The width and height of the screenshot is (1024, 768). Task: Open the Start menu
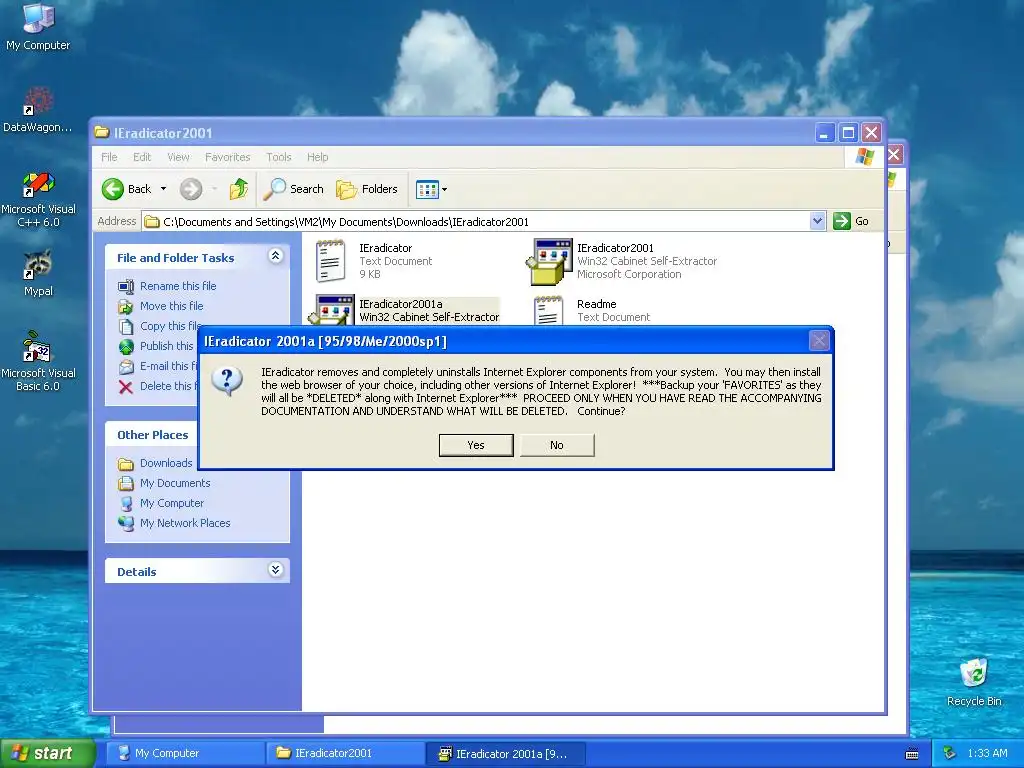(x=47, y=753)
